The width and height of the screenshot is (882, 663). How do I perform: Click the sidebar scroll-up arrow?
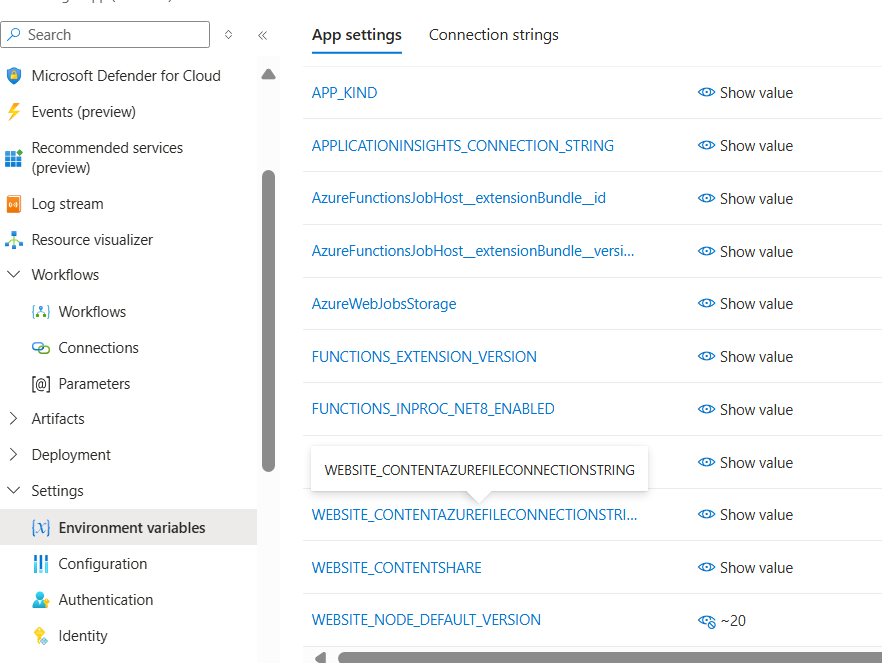[x=268, y=74]
